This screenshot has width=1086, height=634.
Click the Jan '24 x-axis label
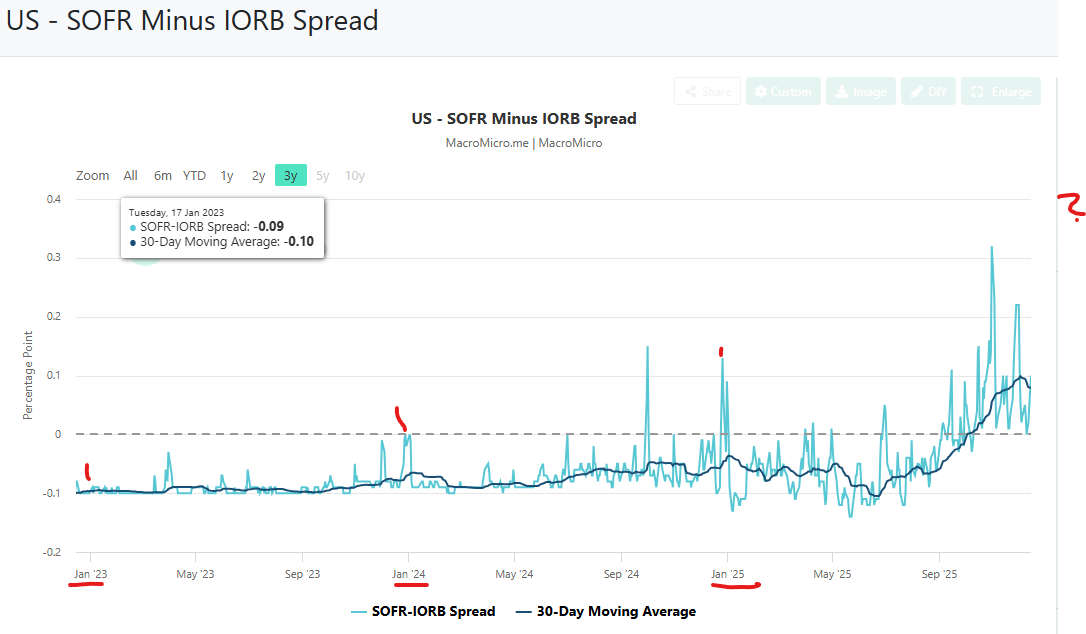[x=408, y=574]
